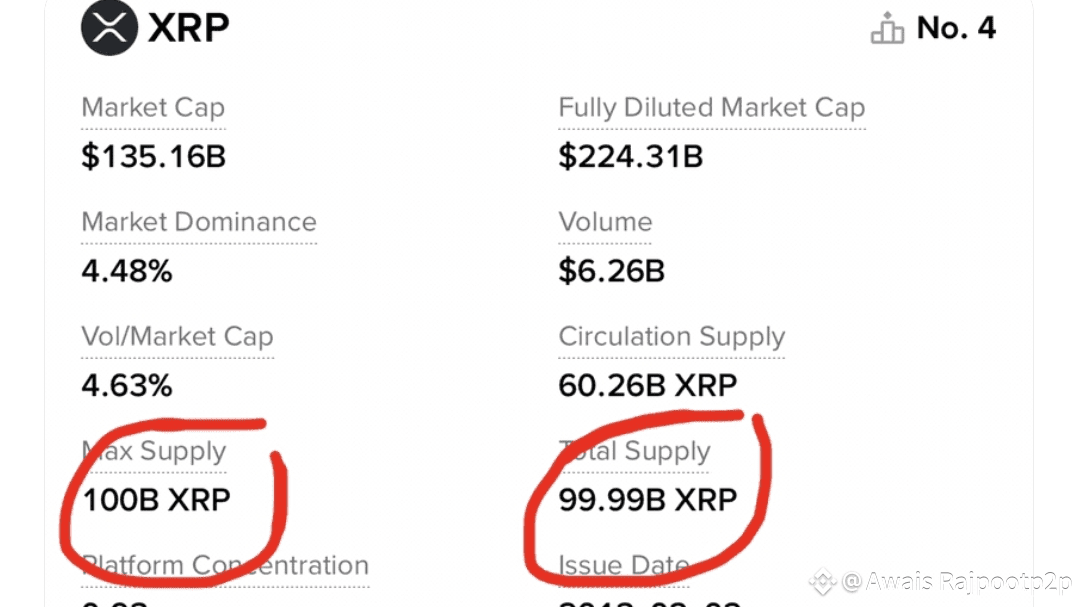The width and height of the screenshot is (1080, 607).
Task: Open the Vol/Market Cap label info
Action: tap(177, 337)
